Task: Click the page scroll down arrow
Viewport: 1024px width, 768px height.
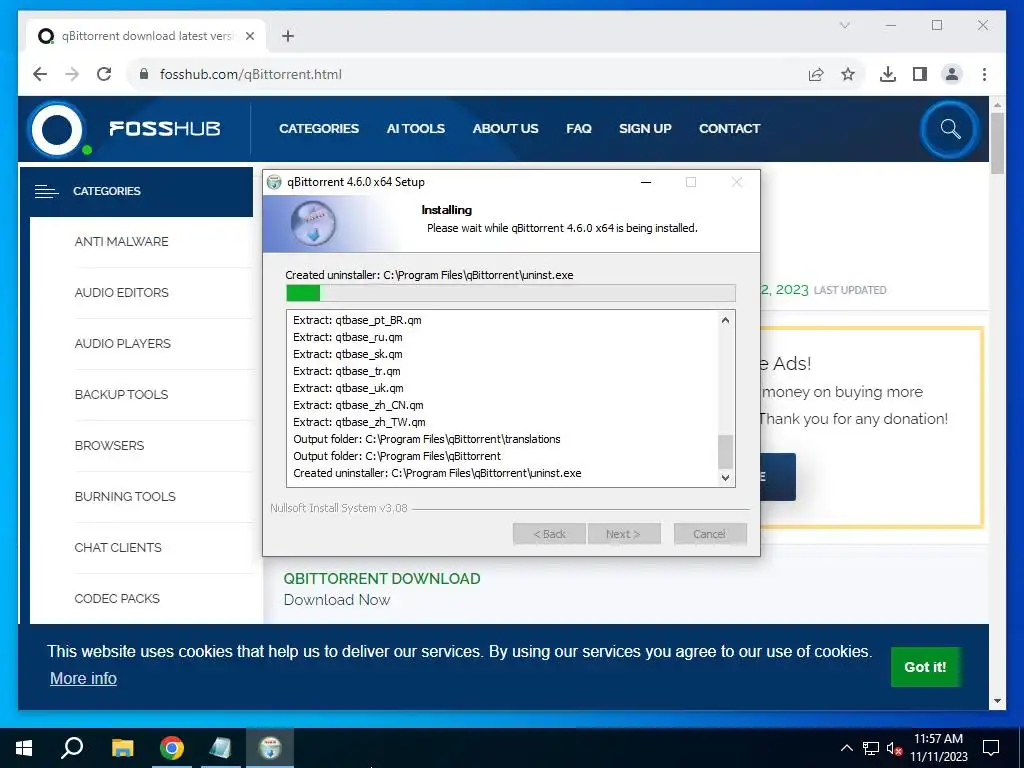Action: pyautogui.click(x=997, y=701)
